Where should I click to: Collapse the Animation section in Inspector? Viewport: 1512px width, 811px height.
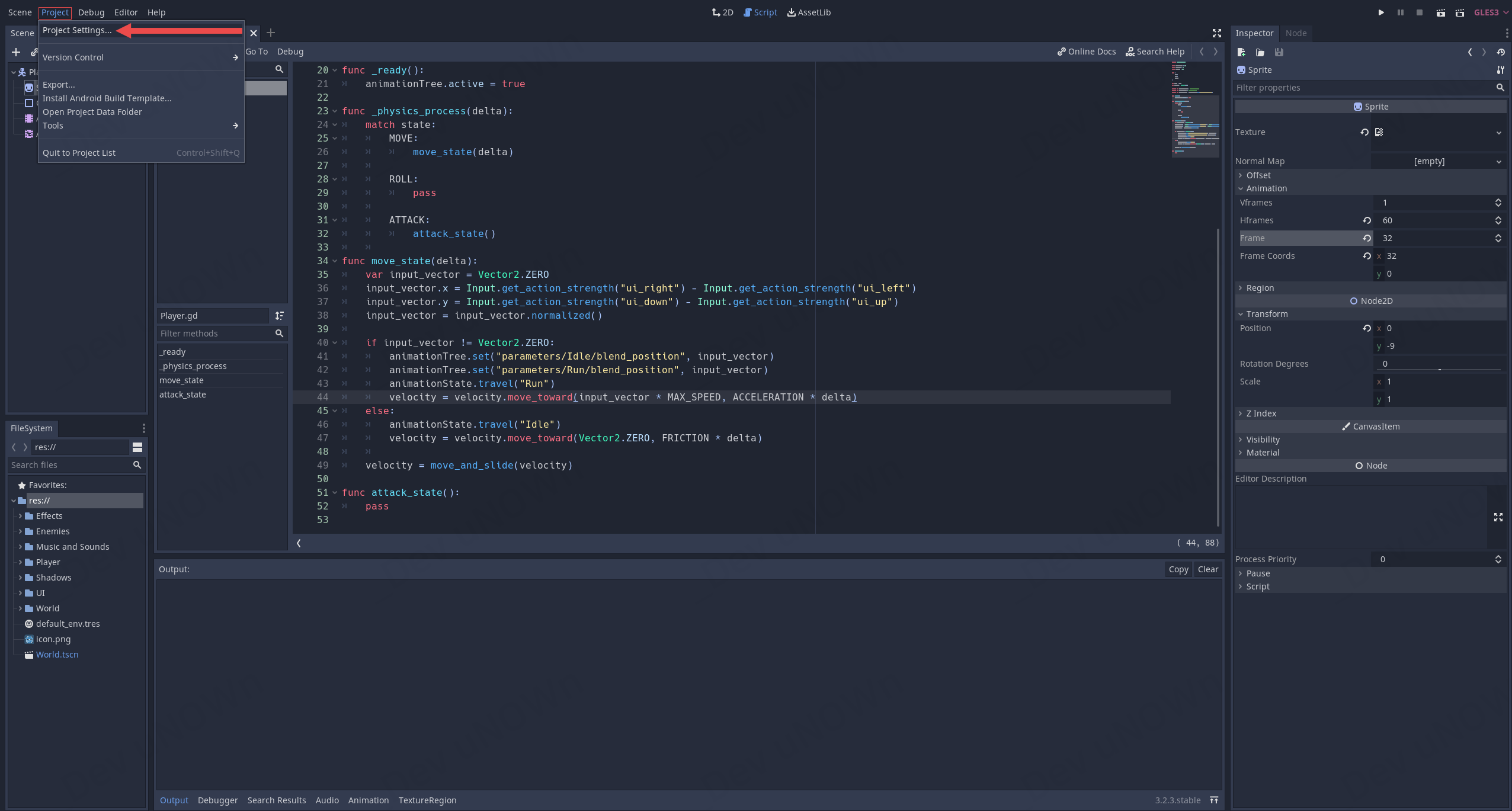tap(1266, 188)
